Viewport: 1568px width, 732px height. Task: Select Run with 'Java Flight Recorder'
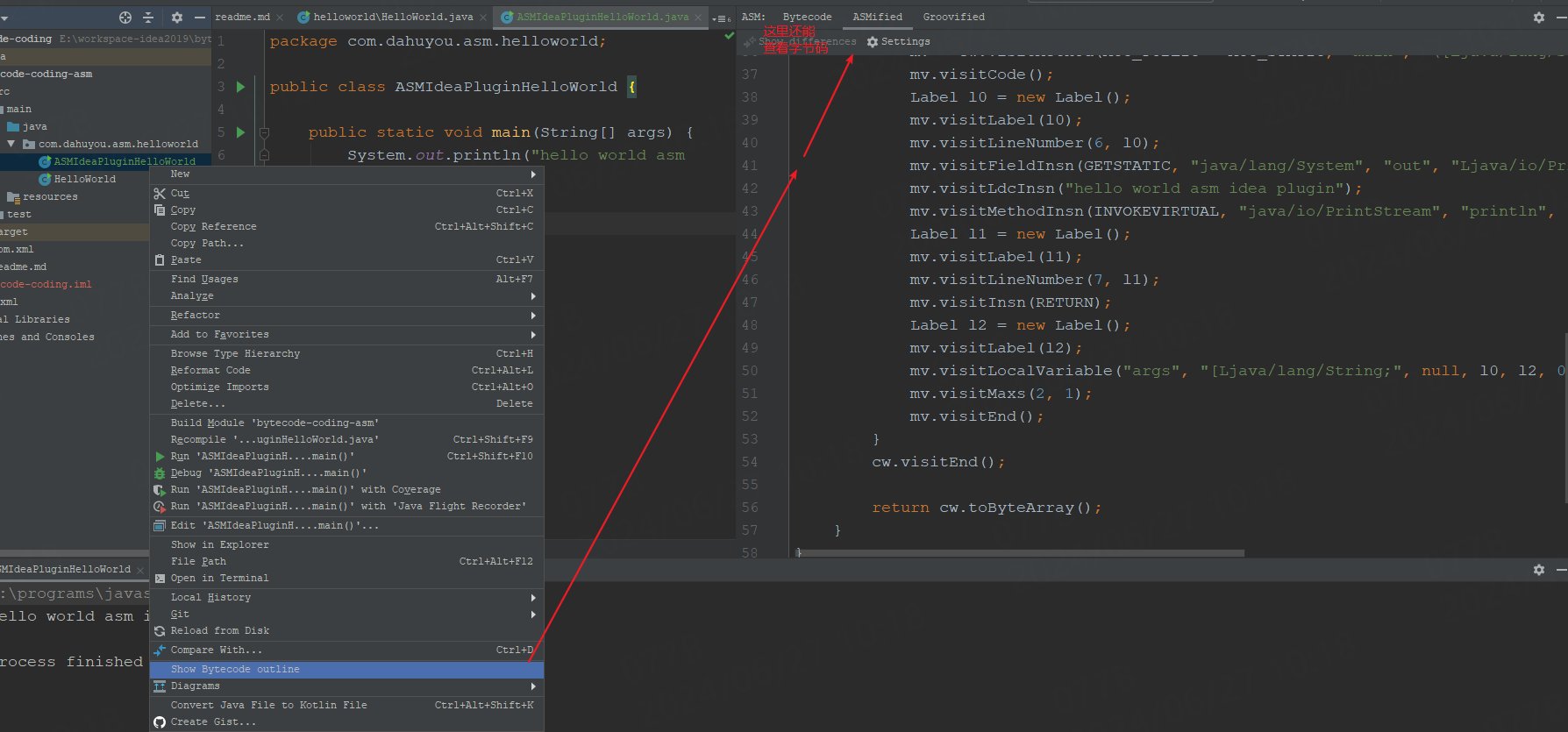[x=346, y=506]
